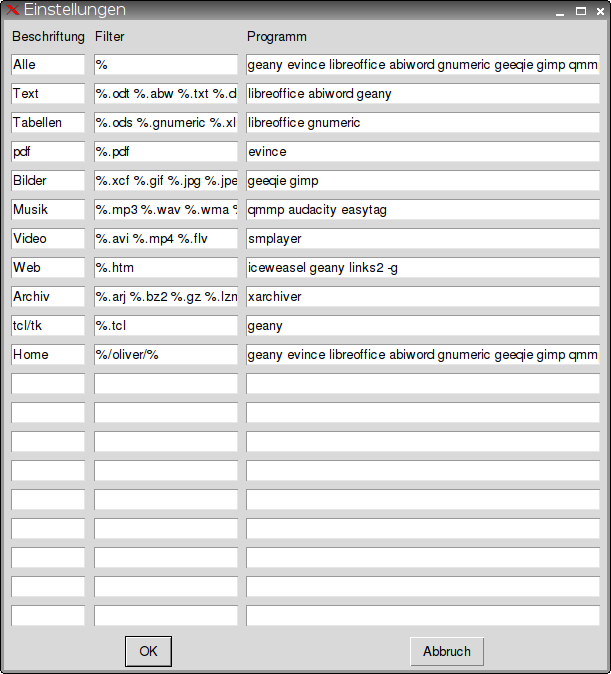Screen dimensions: 611x674
Task: Click the 'Text' label field
Action: click(x=48, y=93)
